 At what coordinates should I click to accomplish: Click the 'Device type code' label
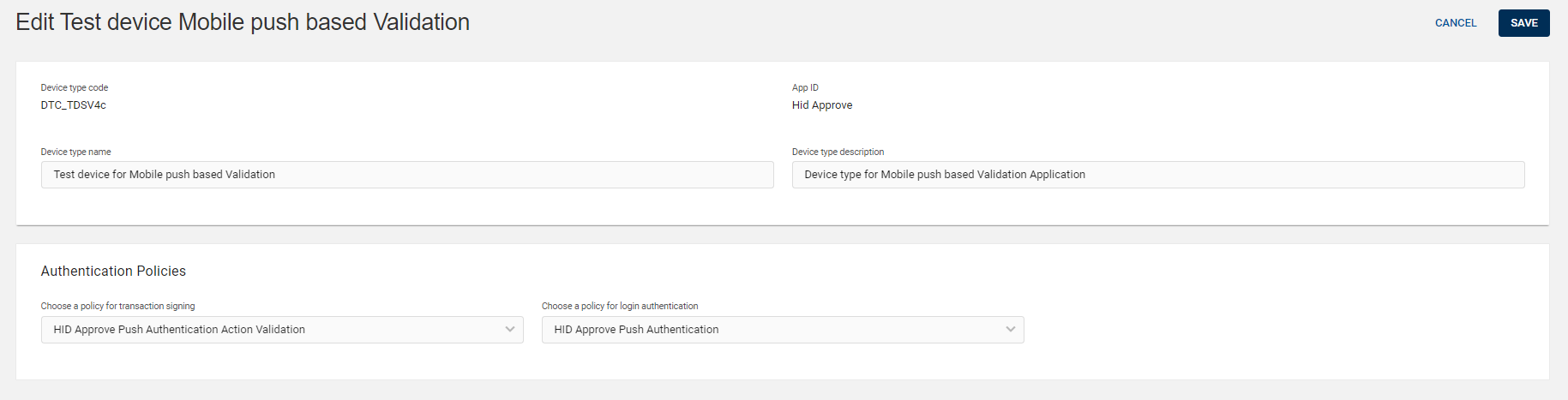[x=75, y=87]
